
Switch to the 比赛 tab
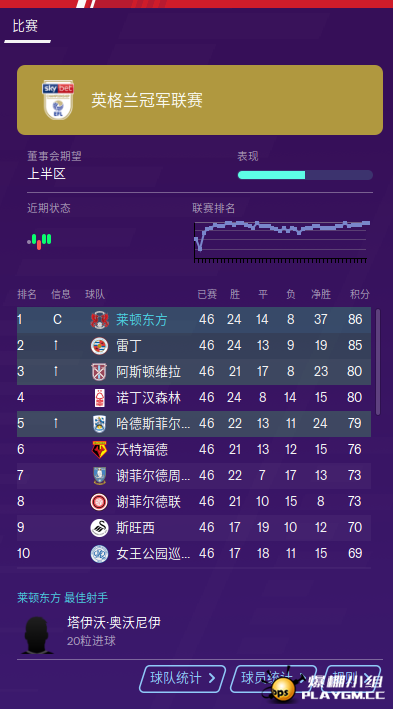tap(25, 26)
